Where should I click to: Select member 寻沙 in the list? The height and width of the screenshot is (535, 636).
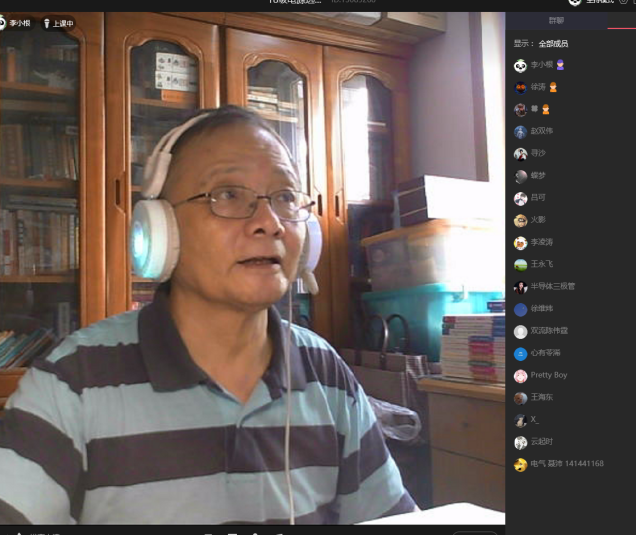click(538, 153)
